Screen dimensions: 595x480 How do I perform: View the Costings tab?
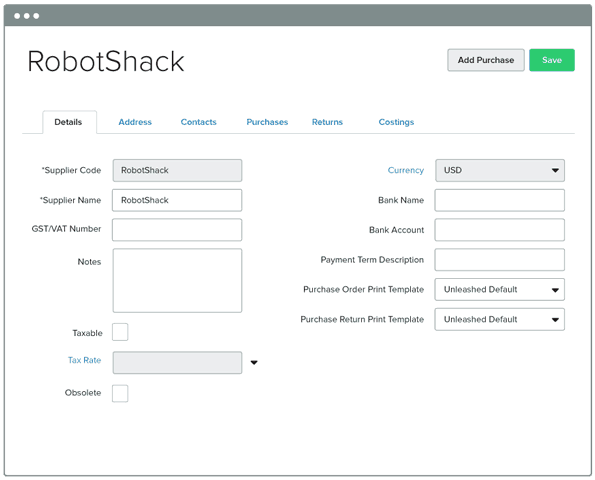tap(396, 122)
